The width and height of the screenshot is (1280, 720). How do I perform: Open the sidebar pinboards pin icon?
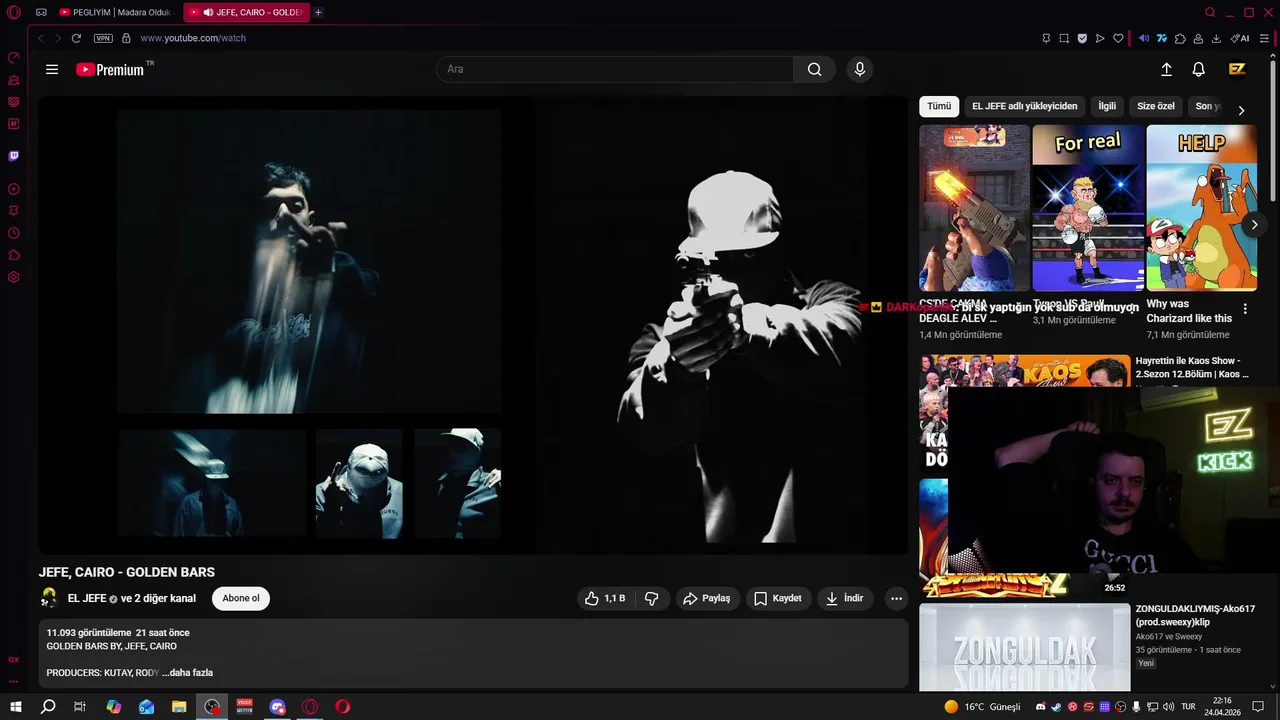[14, 211]
